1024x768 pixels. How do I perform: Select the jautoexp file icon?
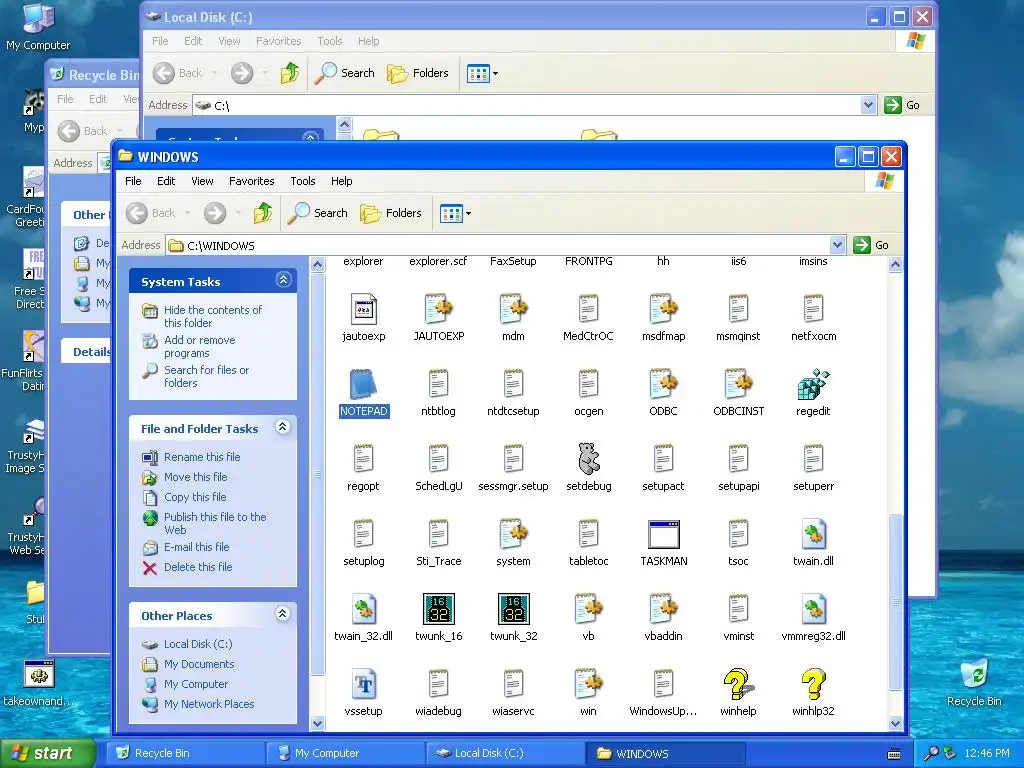click(x=363, y=309)
